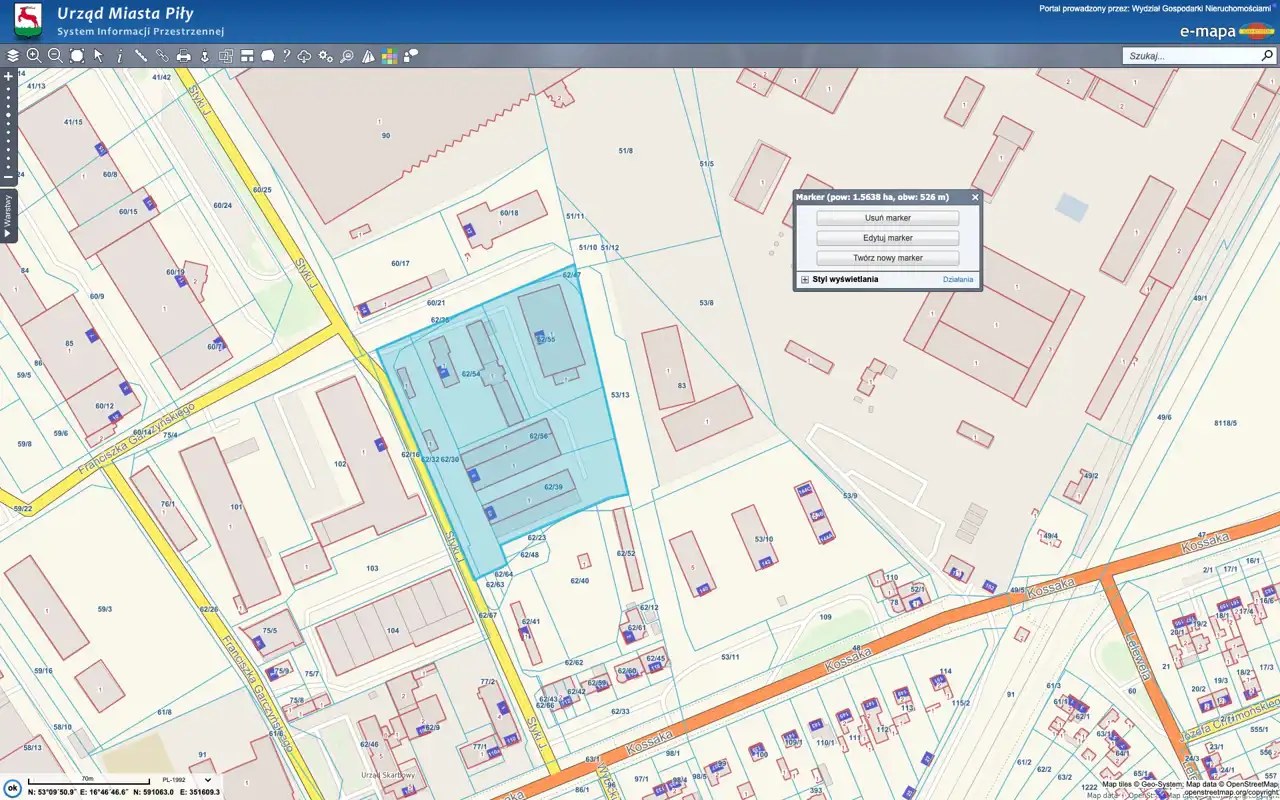Open the layers stack icon in toolbar

point(13,56)
